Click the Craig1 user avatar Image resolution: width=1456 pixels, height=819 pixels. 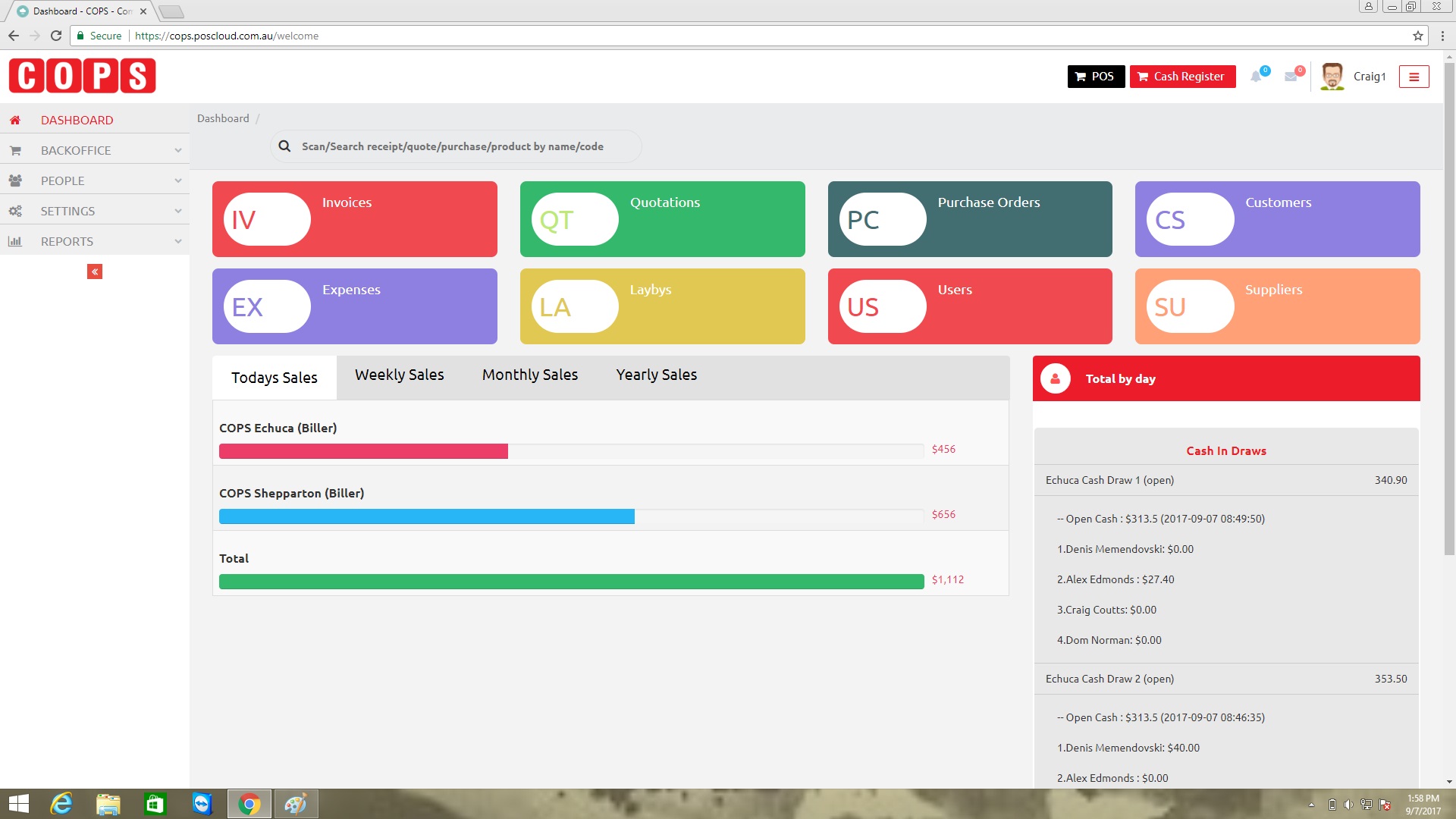[x=1332, y=77]
